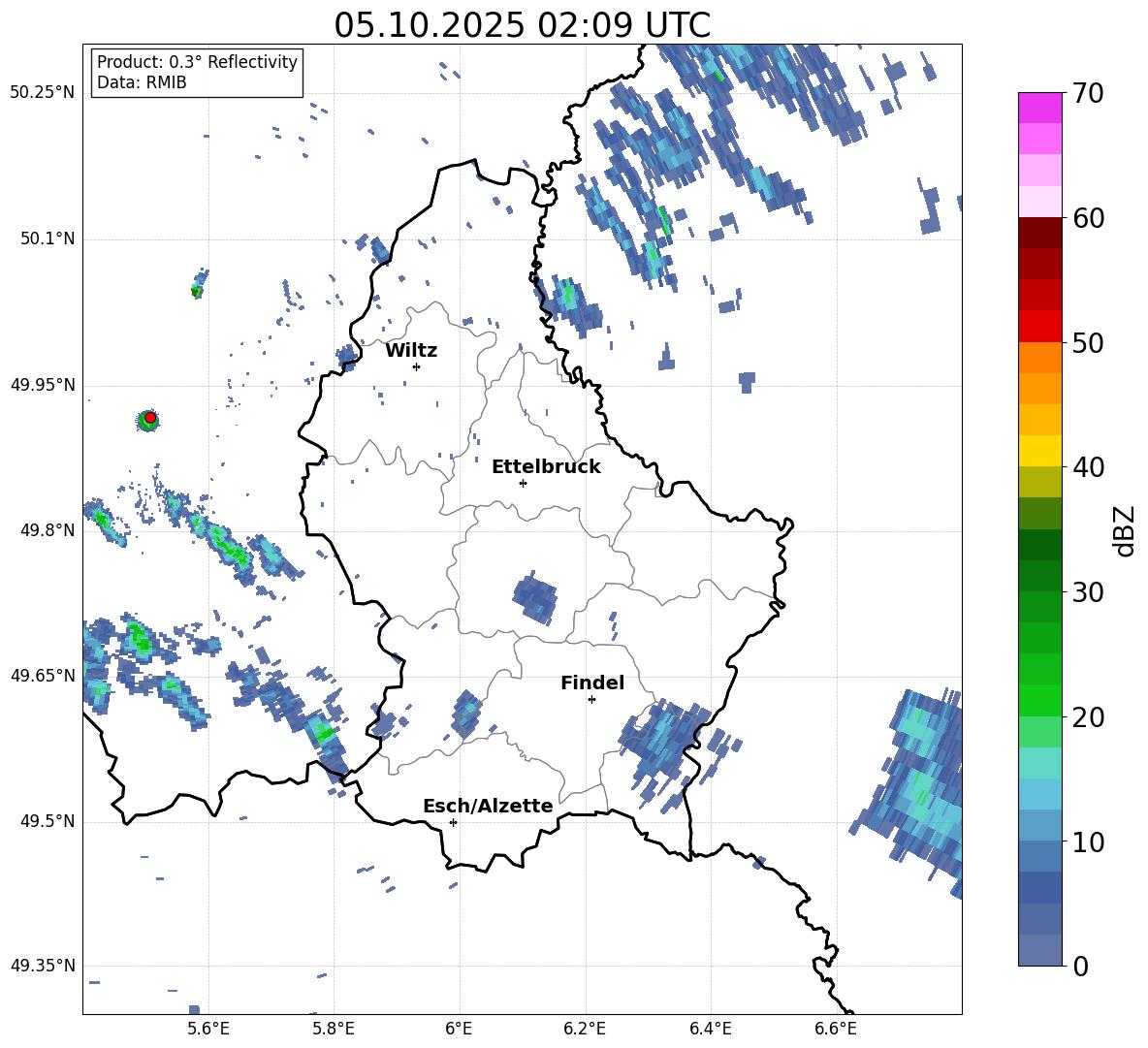The width and height of the screenshot is (1148, 1048).
Task: Click the "Product: 0.3° Reflectivity" text
Action: pos(197,61)
